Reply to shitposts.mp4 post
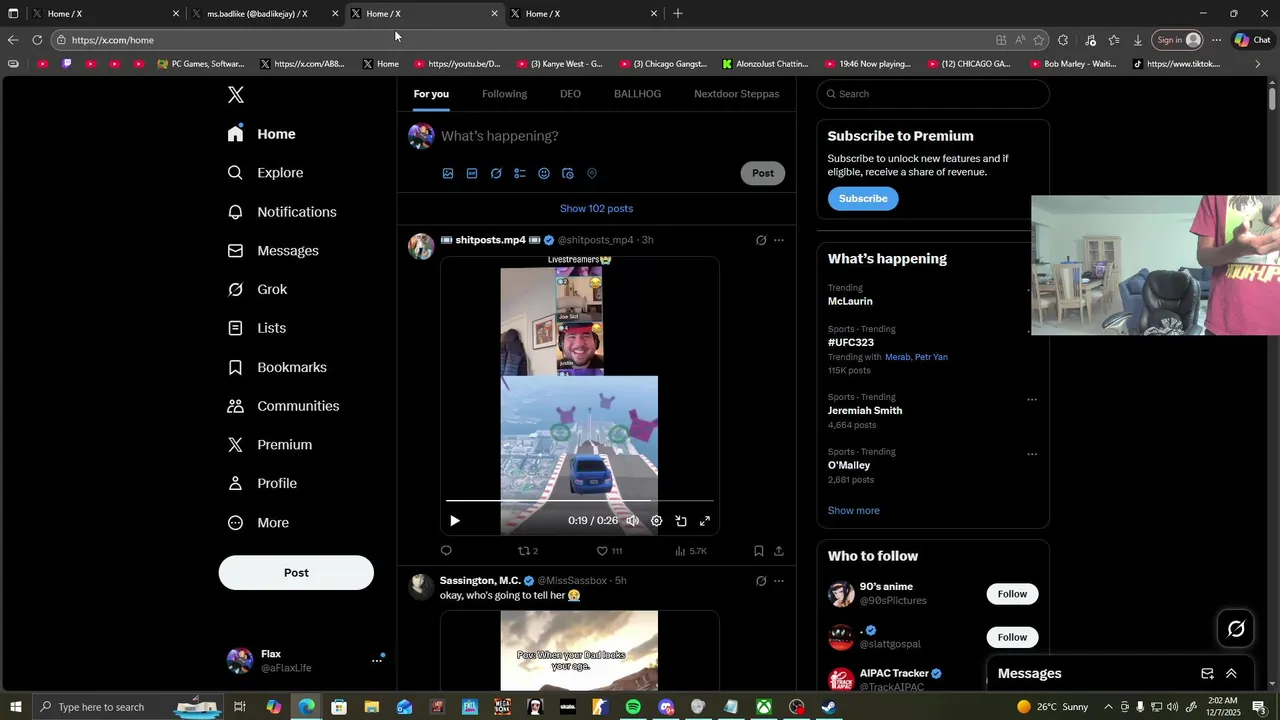Viewport: 1280px width, 720px height. click(x=446, y=551)
